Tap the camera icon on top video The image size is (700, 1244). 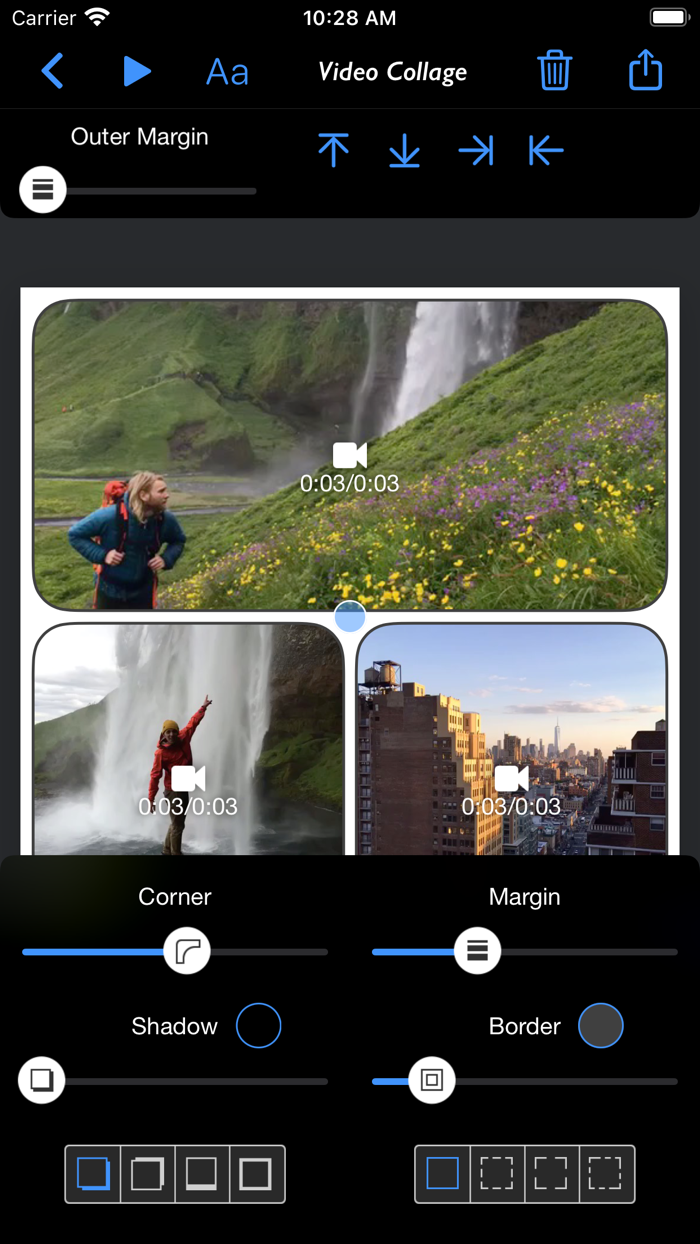click(x=350, y=456)
